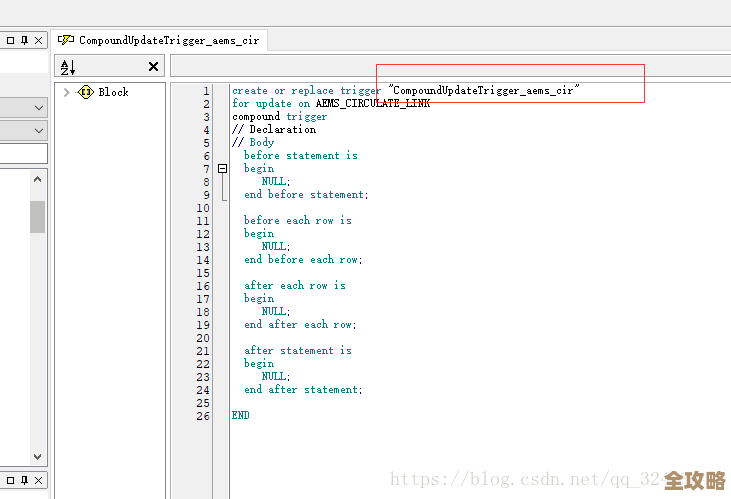Click the text field in left panel
Image resolution: width=731 pixels, height=499 pixels.
click(x=22, y=153)
